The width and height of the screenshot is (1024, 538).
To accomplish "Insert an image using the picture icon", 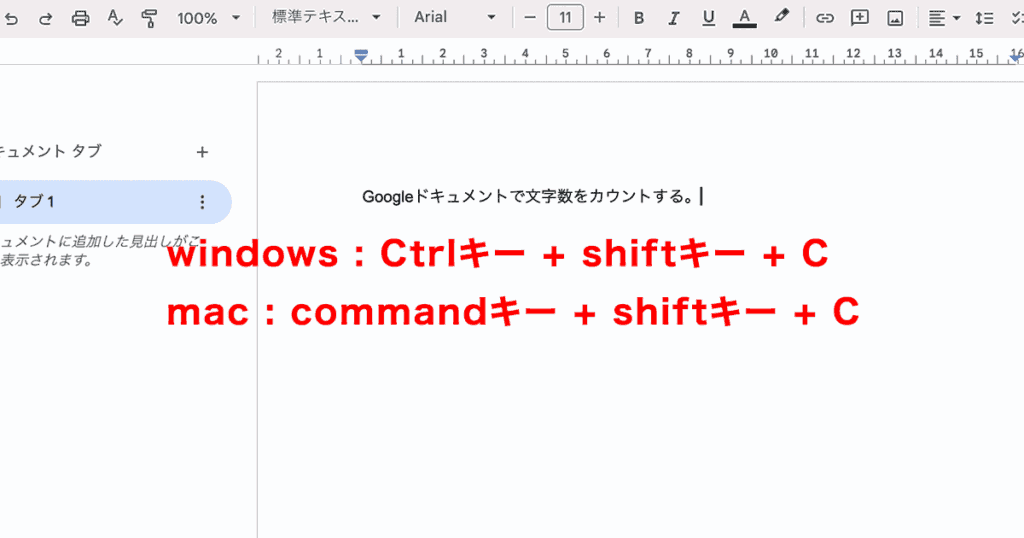I will 895,18.
